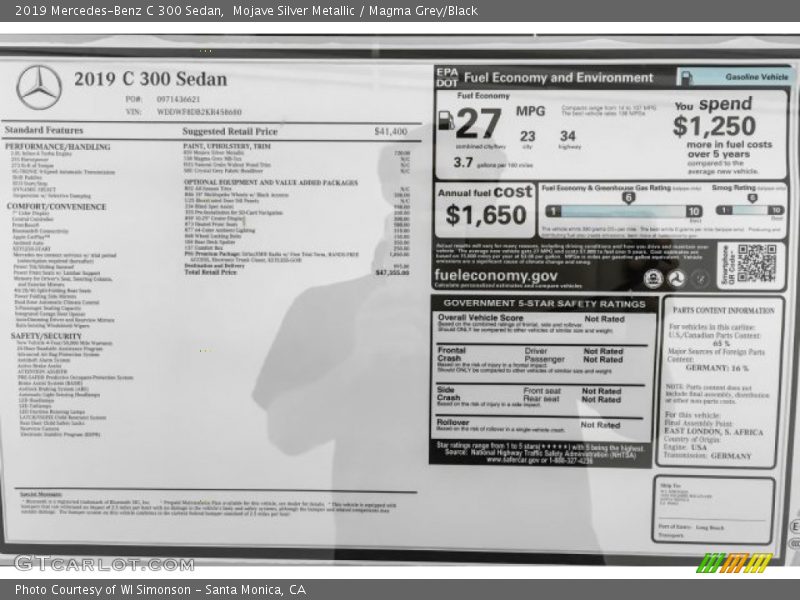
Task: Click the "Fuel Economy and Environment" header
Action: [558, 78]
